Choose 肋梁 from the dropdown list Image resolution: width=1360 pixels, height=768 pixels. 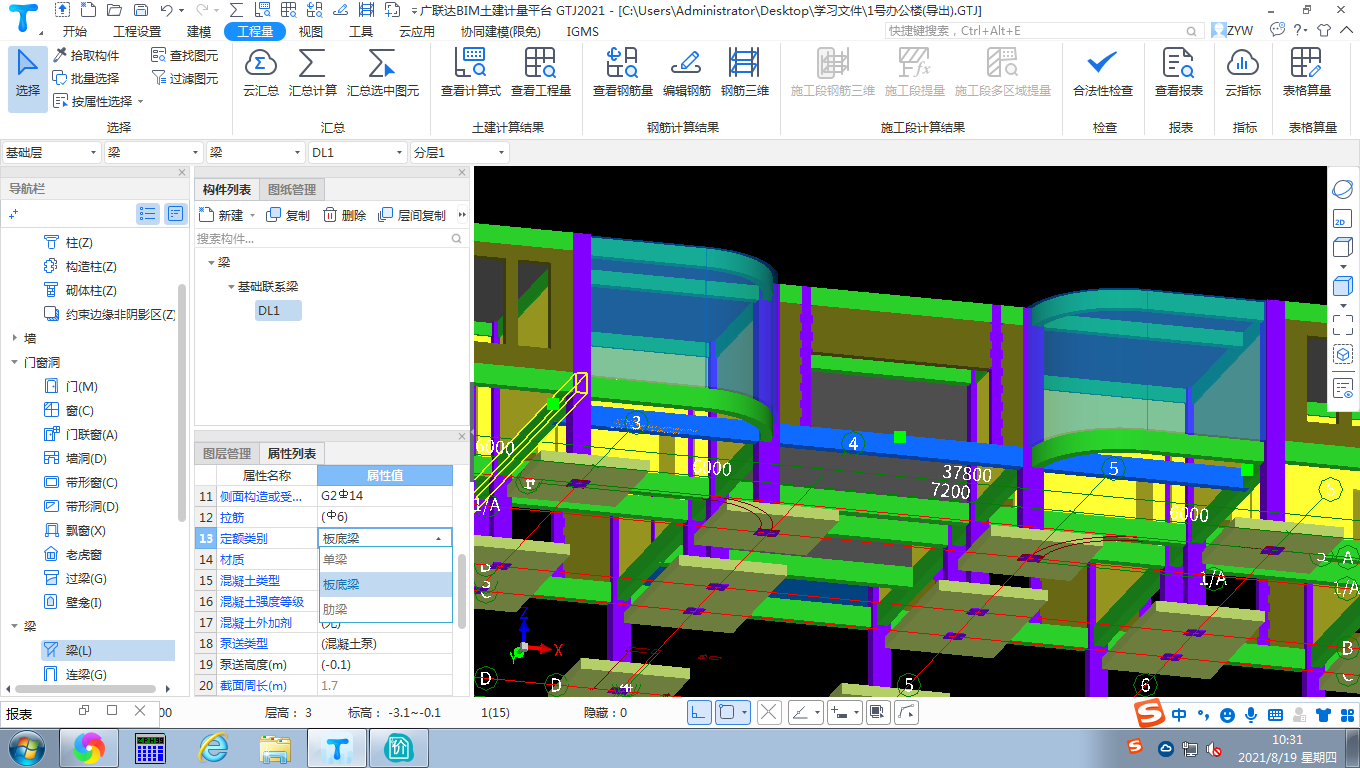[x=385, y=609]
